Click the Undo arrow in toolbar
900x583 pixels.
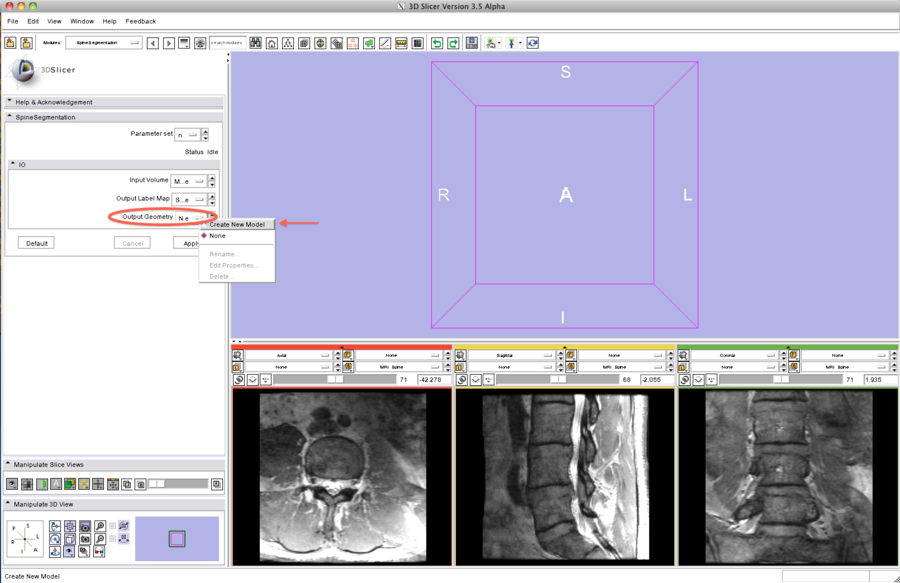tap(437, 43)
